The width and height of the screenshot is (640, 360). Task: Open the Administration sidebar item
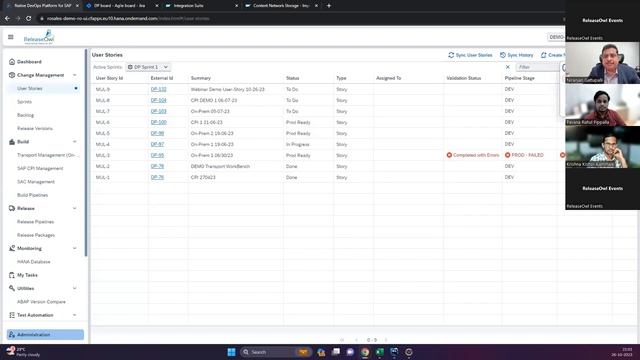pos(45,335)
